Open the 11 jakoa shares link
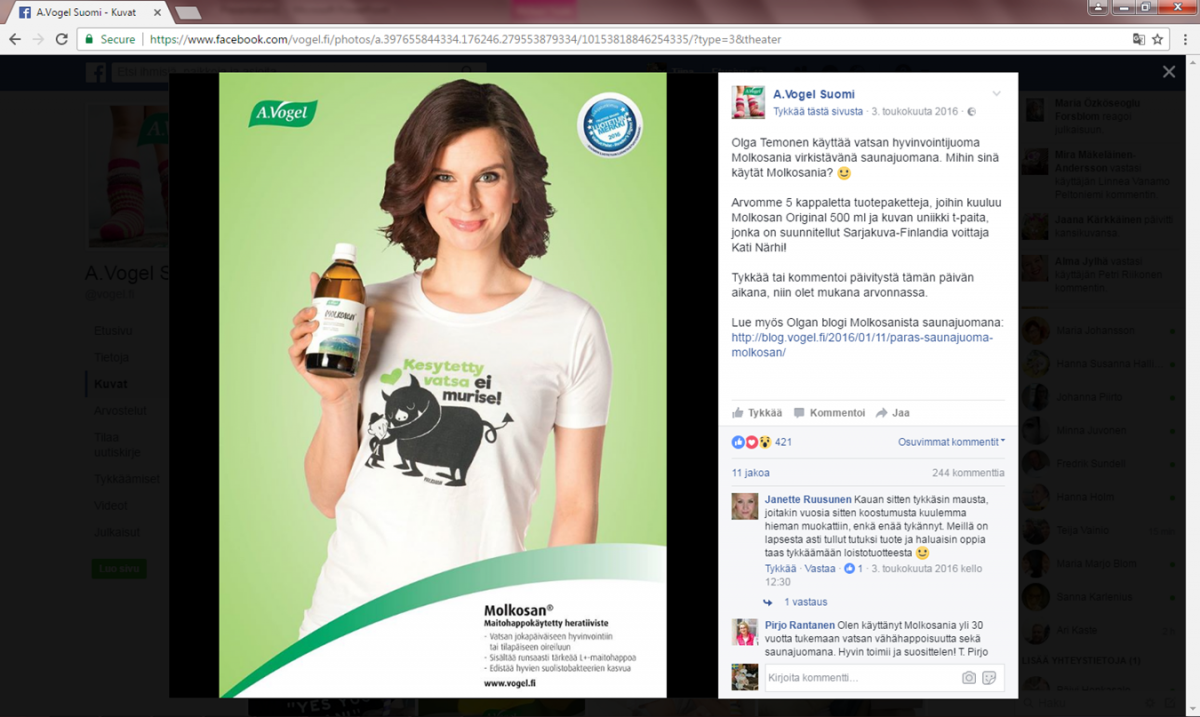 (751, 473)
